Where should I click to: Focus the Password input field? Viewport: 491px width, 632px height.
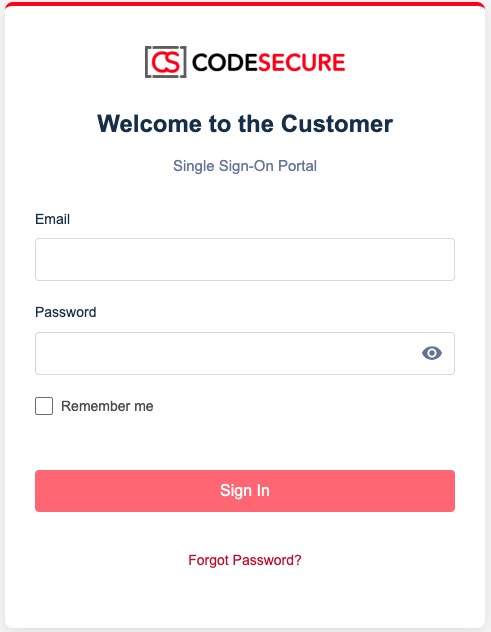[x=245, y=353]
